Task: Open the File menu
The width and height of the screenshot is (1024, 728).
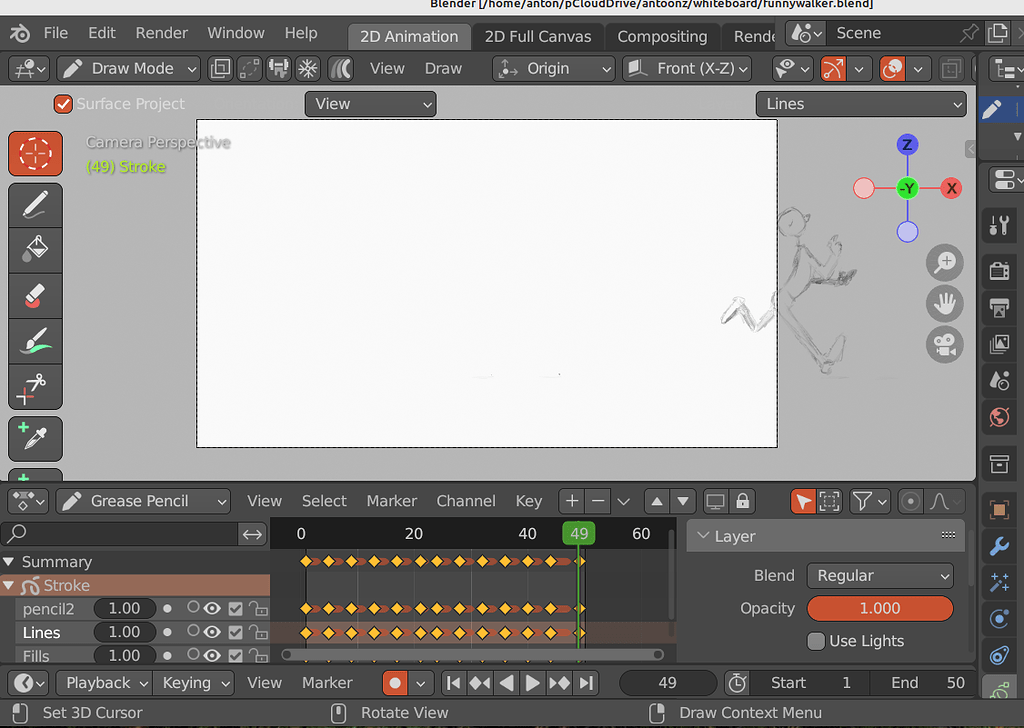Action: (x=56, y=33)
